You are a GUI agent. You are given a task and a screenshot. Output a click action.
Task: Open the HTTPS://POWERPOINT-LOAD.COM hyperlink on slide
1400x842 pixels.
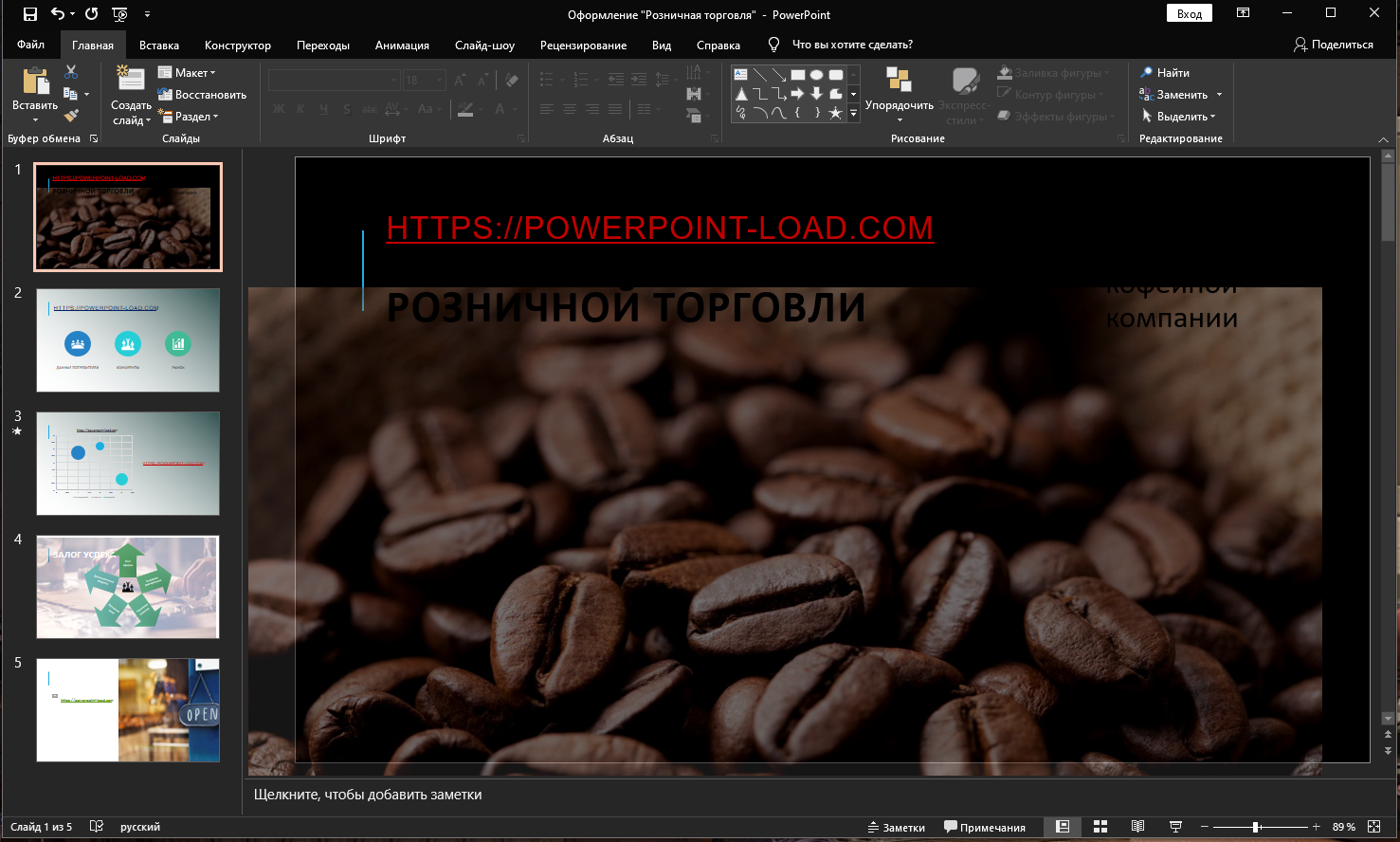[x=658, y=229]
